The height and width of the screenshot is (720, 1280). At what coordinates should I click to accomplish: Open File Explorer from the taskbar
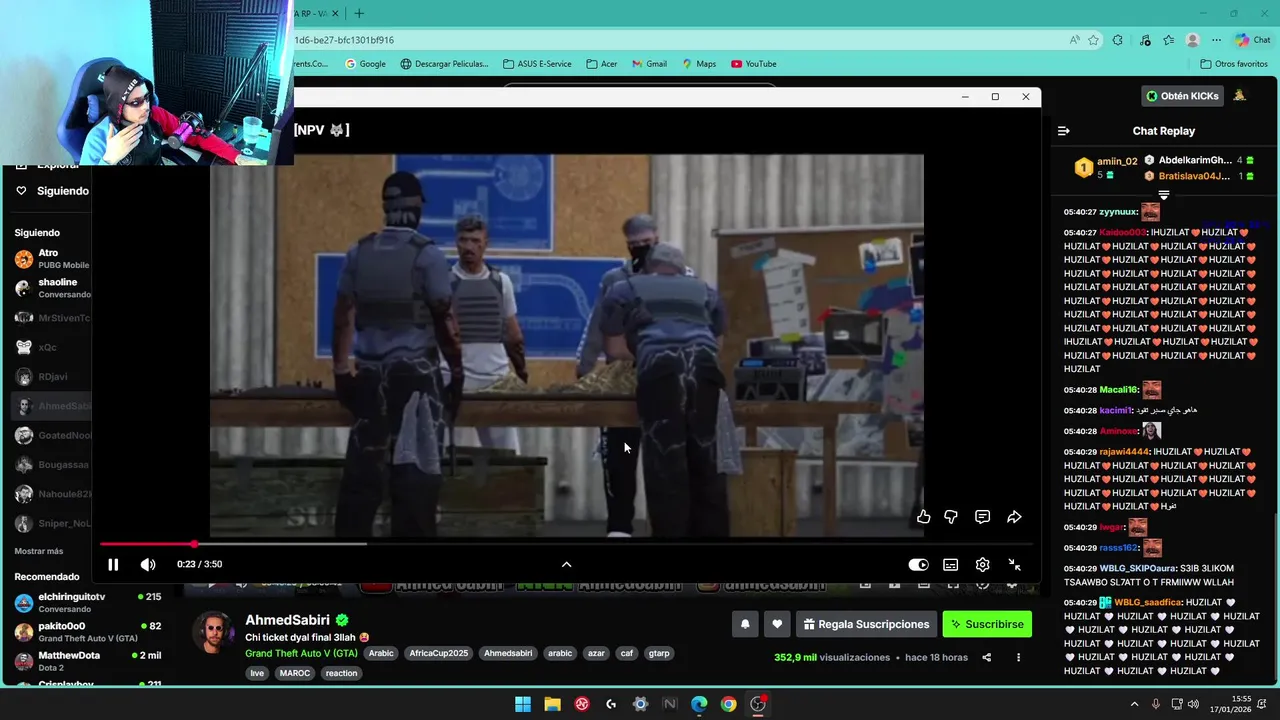click(552, 704)
